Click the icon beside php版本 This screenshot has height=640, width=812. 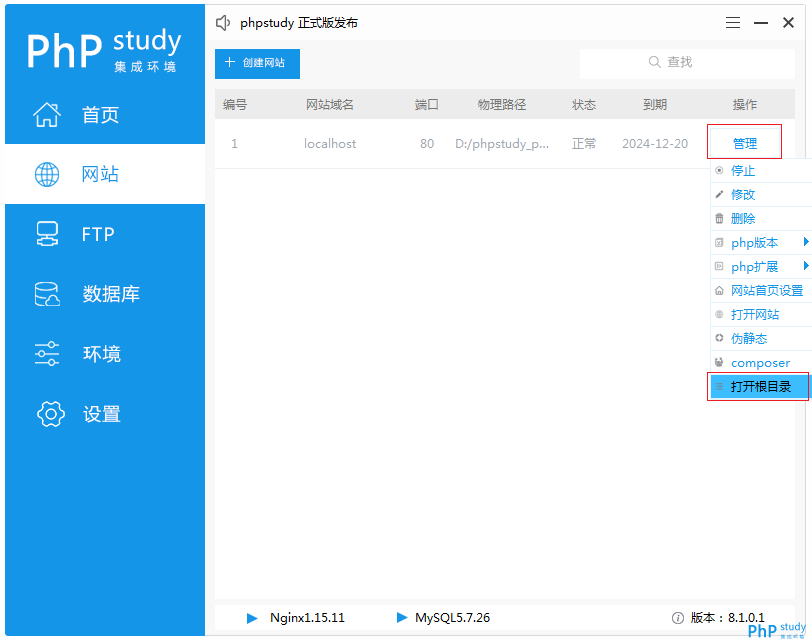point(719,242)
